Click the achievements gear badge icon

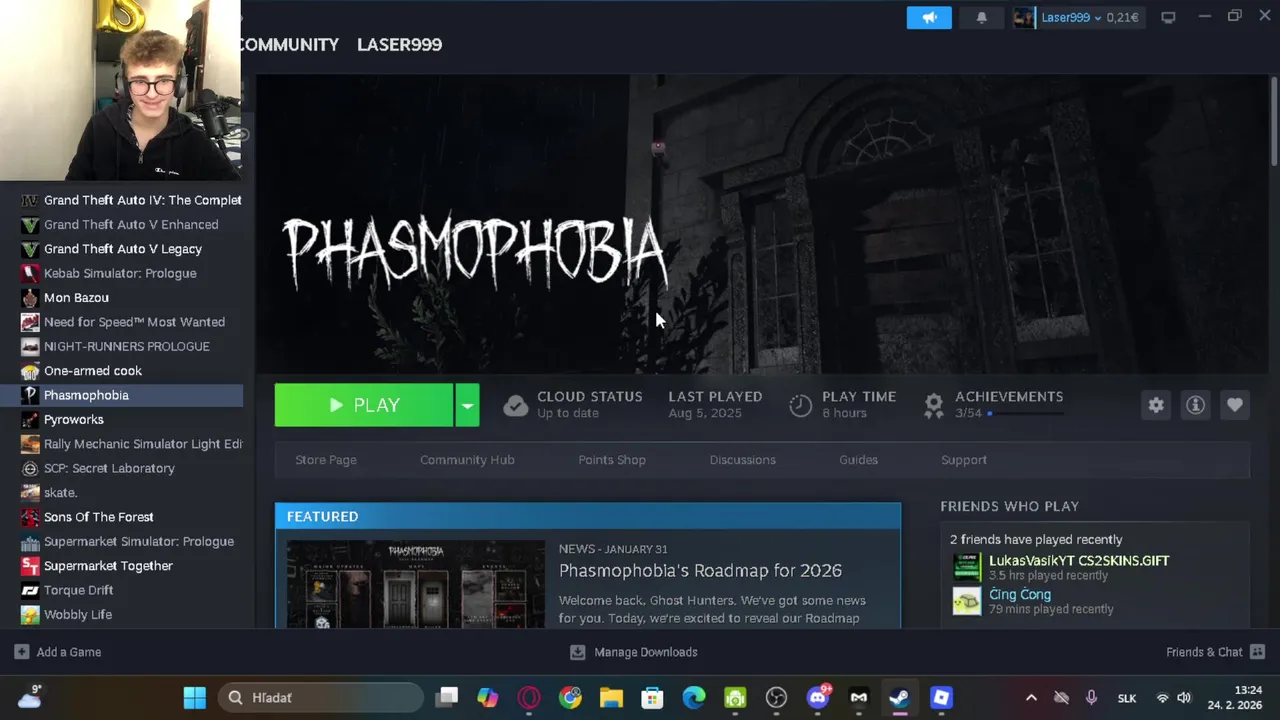933,405
